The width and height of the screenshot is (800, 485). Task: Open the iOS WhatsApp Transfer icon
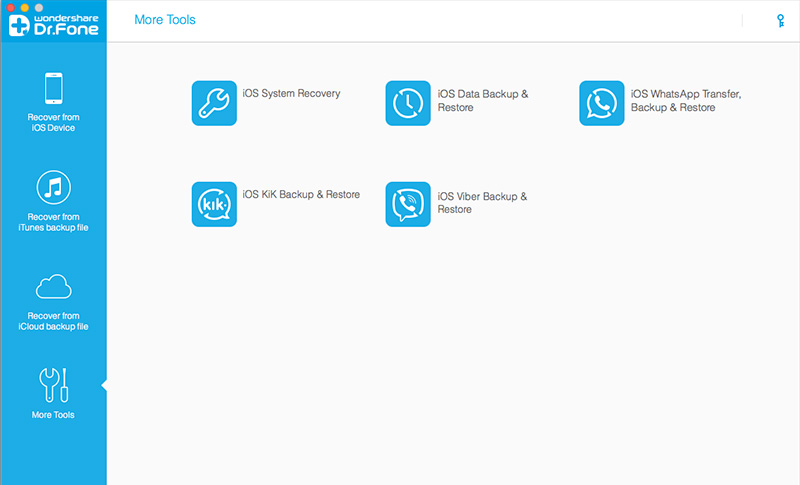click(x=602, y=103)
